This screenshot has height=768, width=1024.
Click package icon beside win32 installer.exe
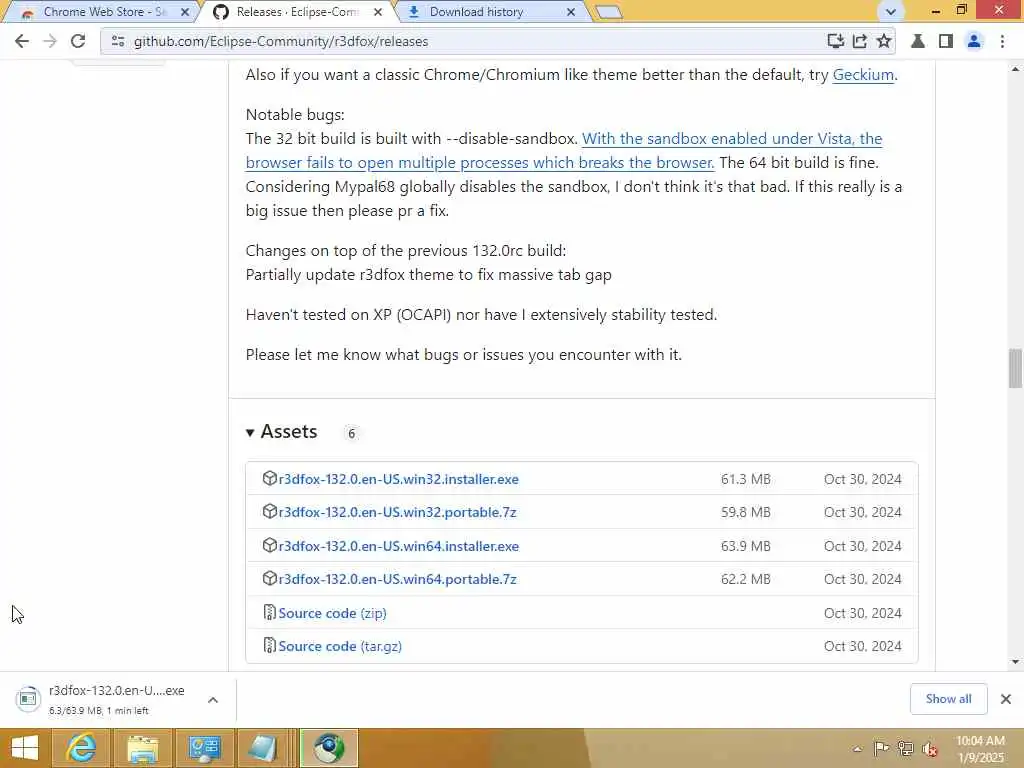tap(269, 478)
